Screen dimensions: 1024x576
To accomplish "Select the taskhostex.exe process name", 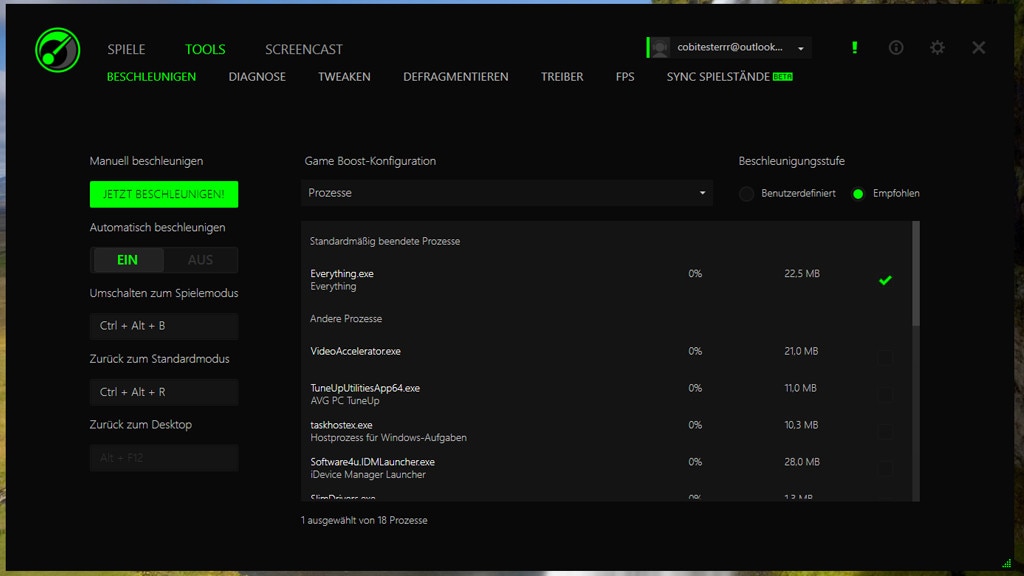I will [x=341, y=425].
